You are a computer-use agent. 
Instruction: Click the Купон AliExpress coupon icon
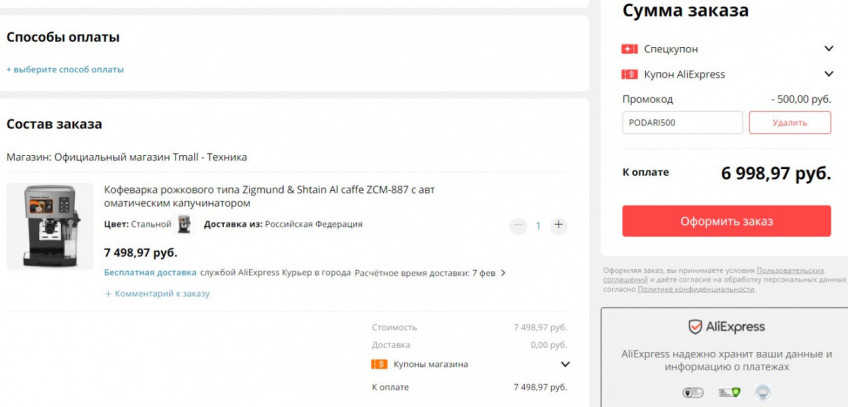click(x=629, y=74)
